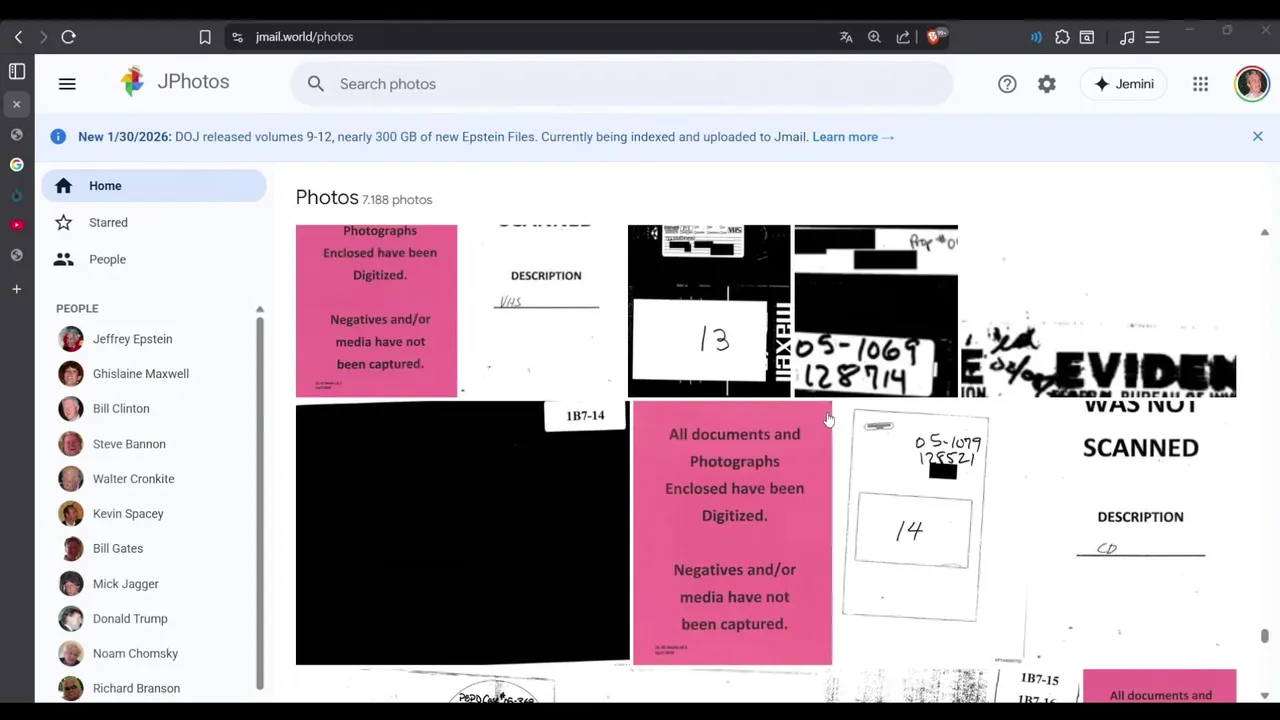Open the number 14 envelope photo

point(931,533)
